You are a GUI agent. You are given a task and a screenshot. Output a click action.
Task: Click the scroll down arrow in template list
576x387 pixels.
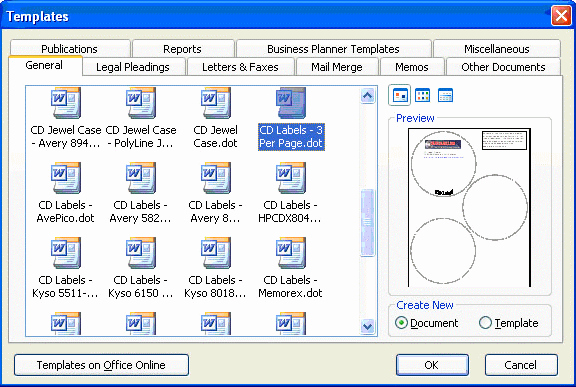(x=367, y=326)
